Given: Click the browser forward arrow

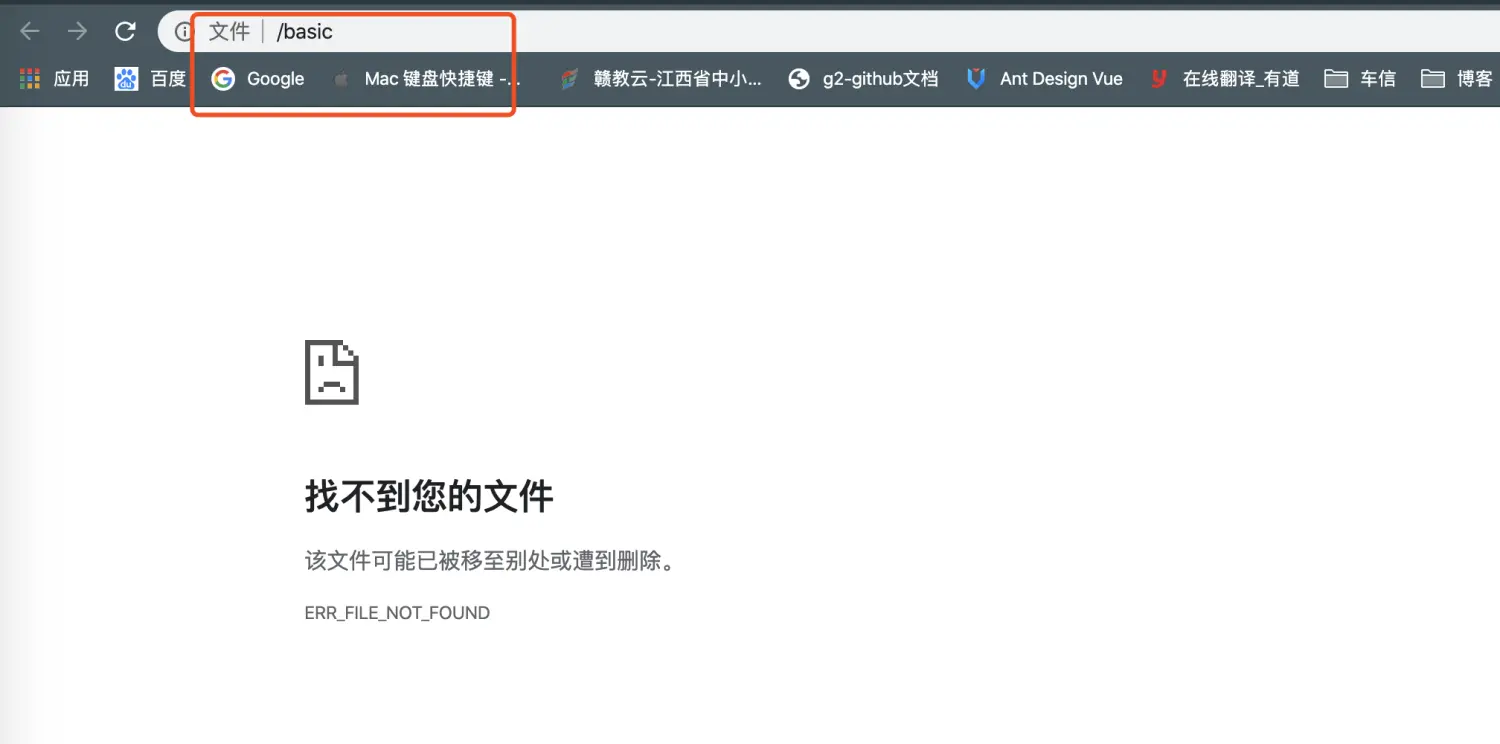Looking at the screenshot, I should pos(77,31).
